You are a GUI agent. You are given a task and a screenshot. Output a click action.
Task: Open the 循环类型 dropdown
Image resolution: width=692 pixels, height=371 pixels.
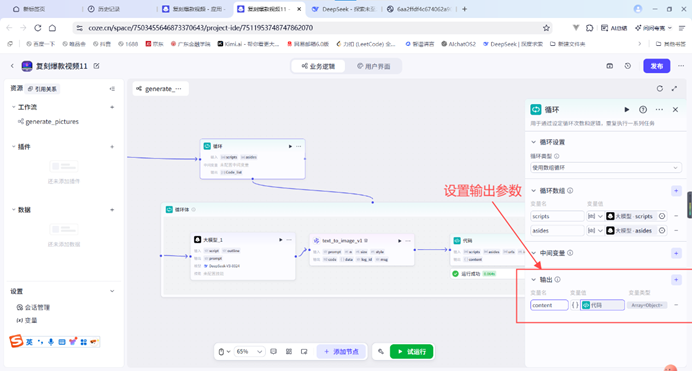point(606,168)
